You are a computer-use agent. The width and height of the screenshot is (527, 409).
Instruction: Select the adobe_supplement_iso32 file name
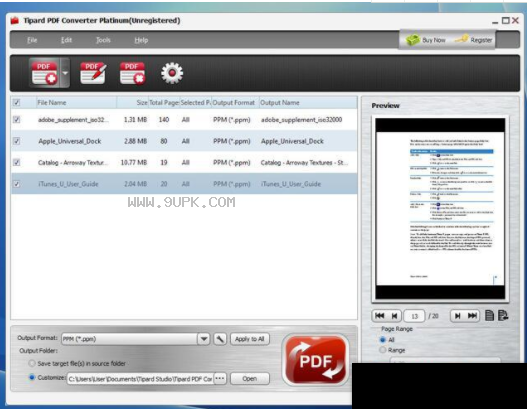coord(73,120)
